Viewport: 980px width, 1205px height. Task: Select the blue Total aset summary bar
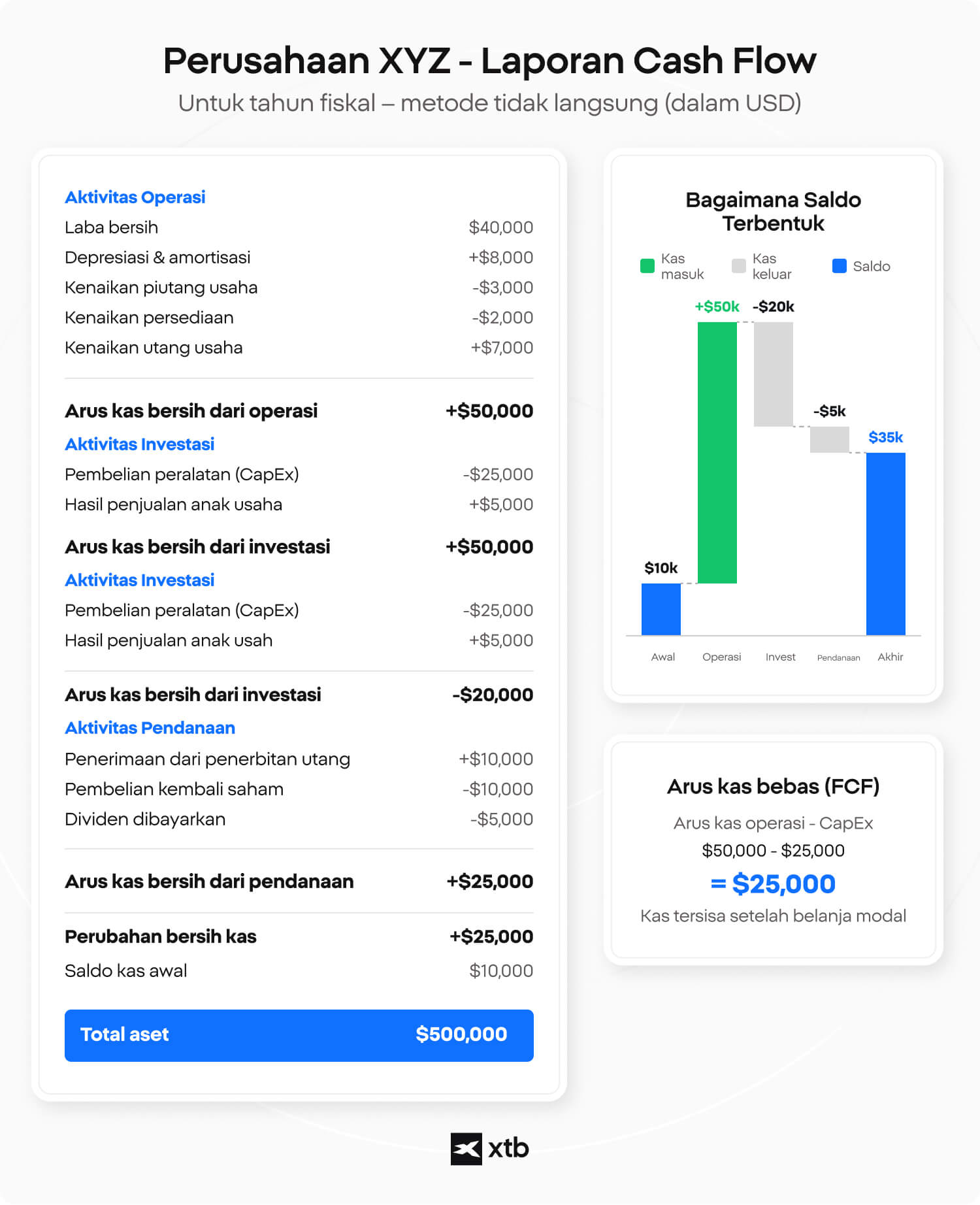pos(299,1035)
